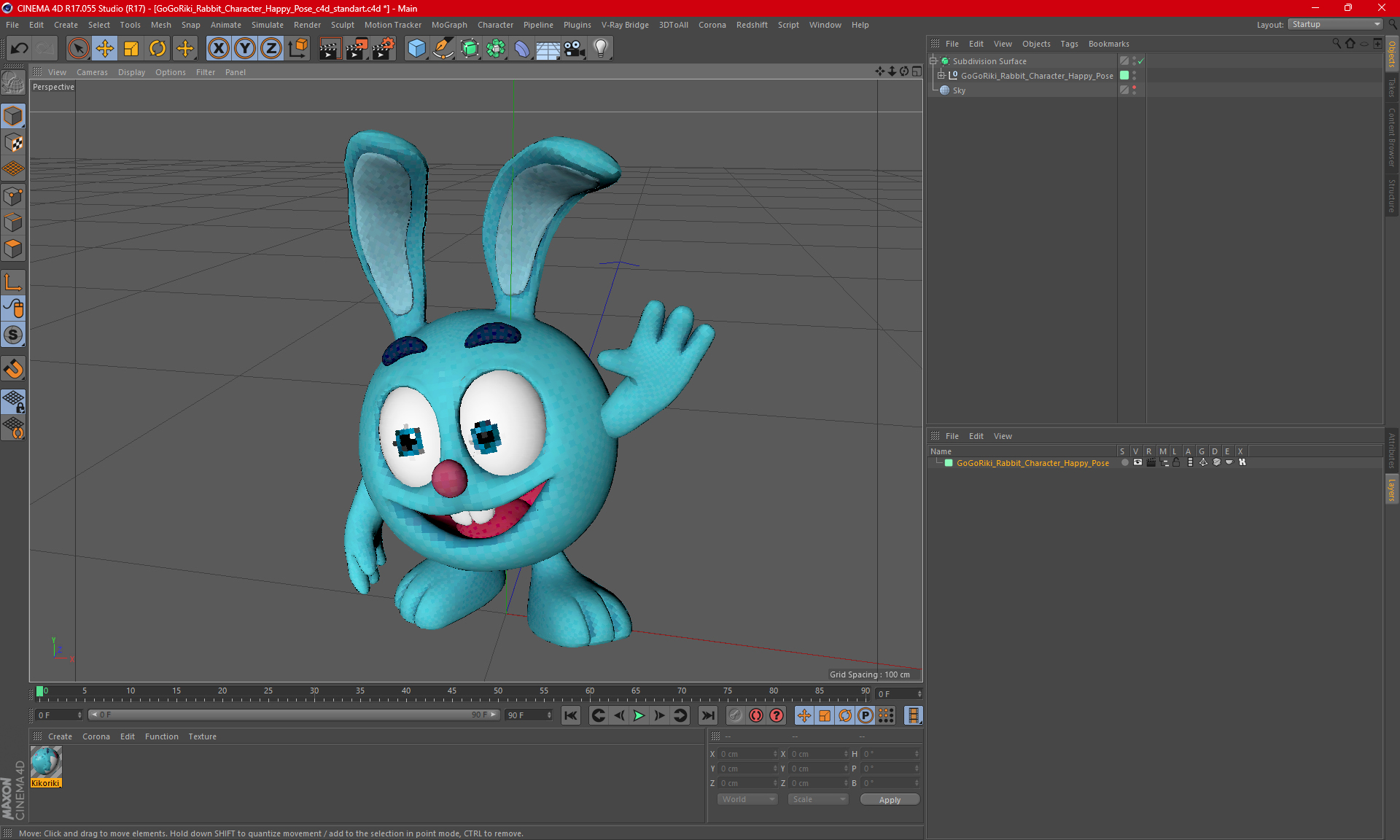Click the Undo arrow icon
Viewport: 1400px width, 840px height.
(x=20, y=49)
